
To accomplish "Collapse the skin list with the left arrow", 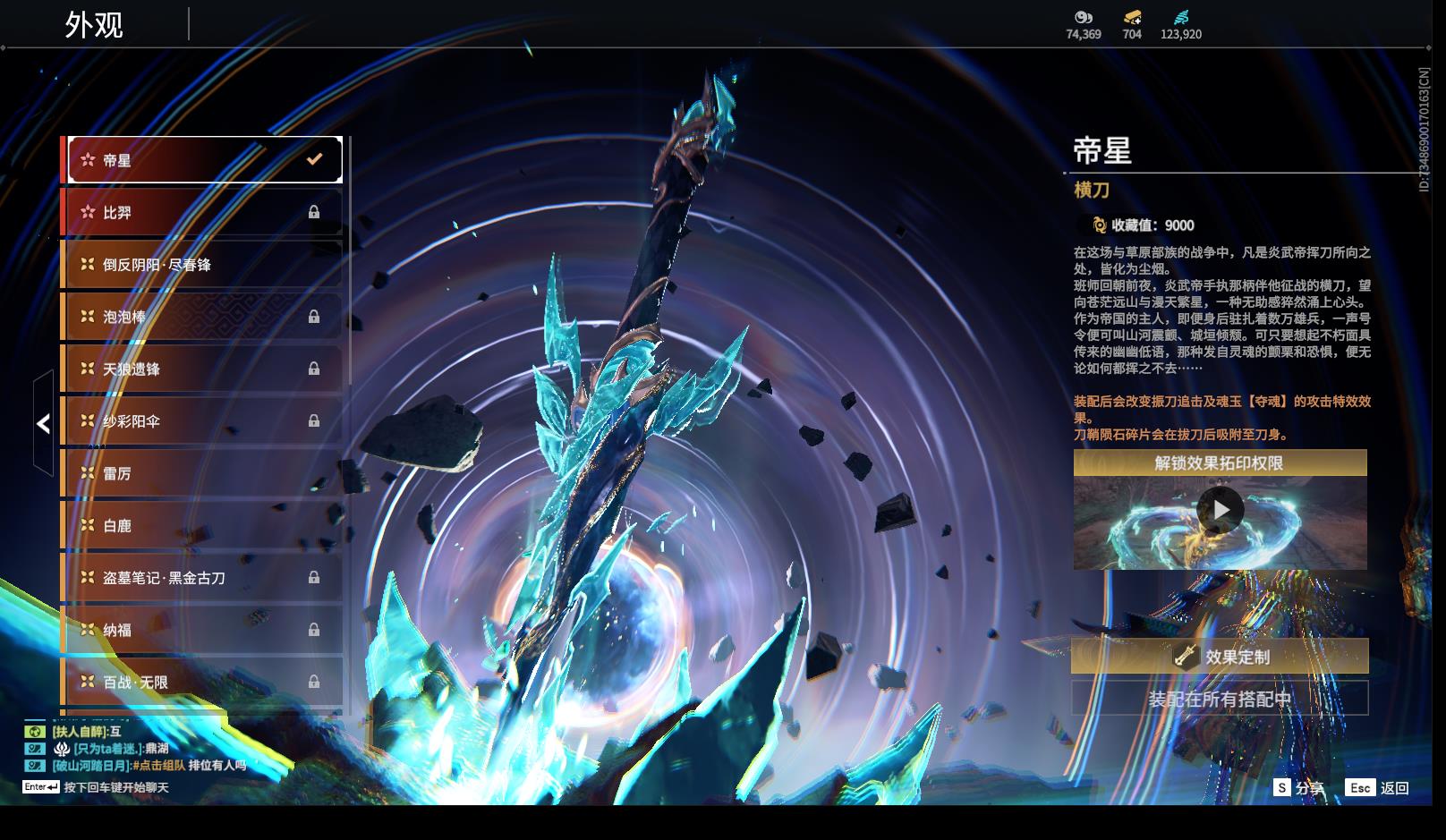I will [43, 423].
